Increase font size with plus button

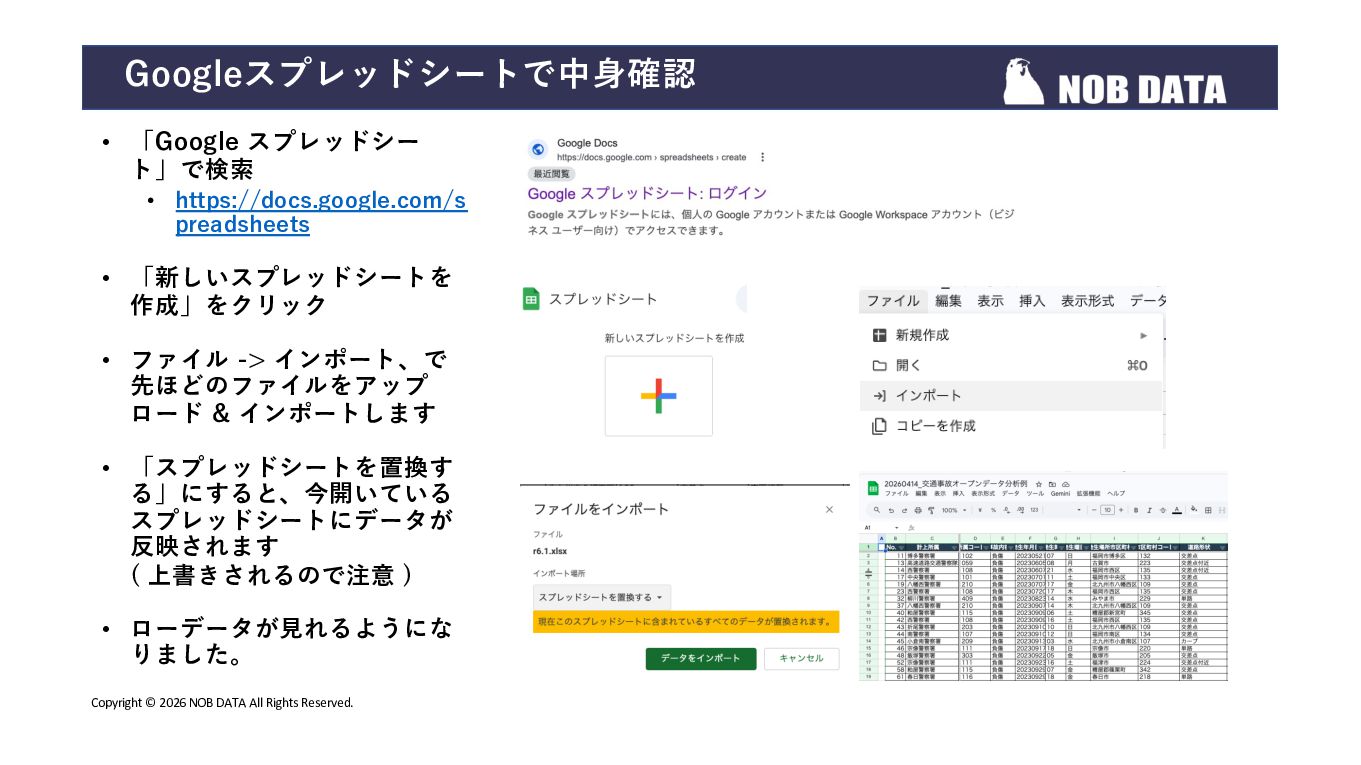[1121, 510]
